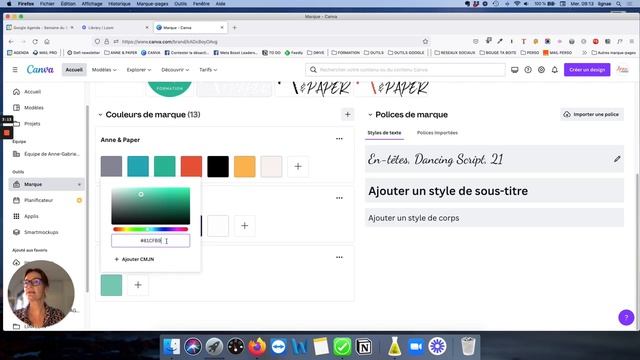640x360 pixels.
Task: Click the Canva search field
Action: [405, 70]
